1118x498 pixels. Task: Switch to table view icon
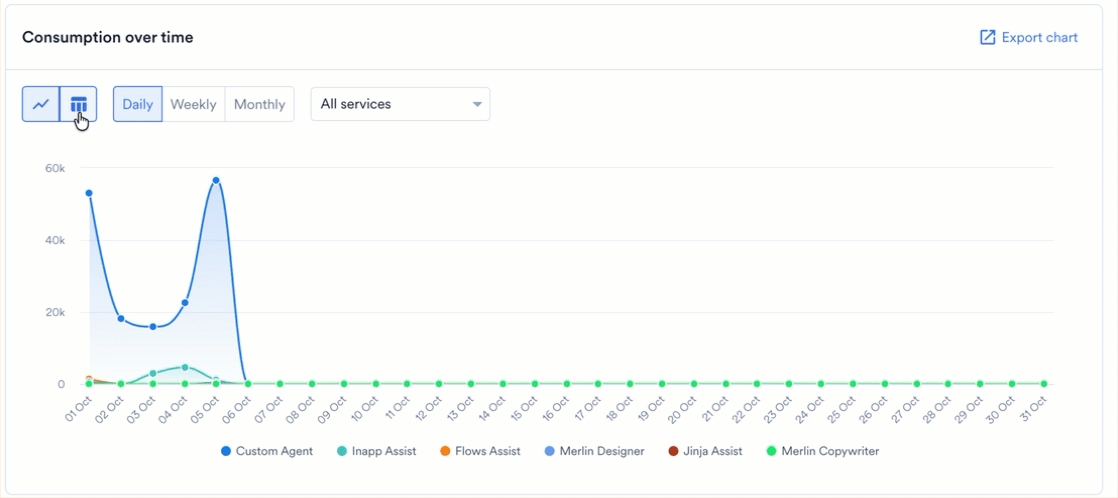[x=78, y=104]
